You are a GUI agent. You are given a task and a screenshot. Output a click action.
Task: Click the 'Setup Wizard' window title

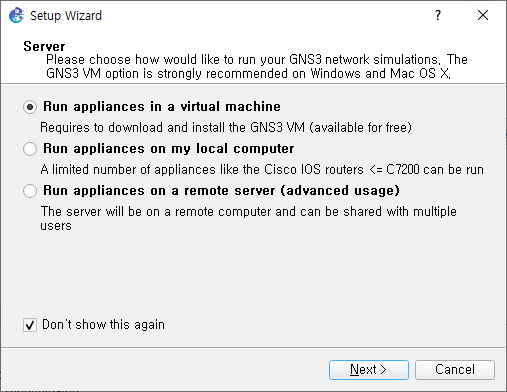66,15
